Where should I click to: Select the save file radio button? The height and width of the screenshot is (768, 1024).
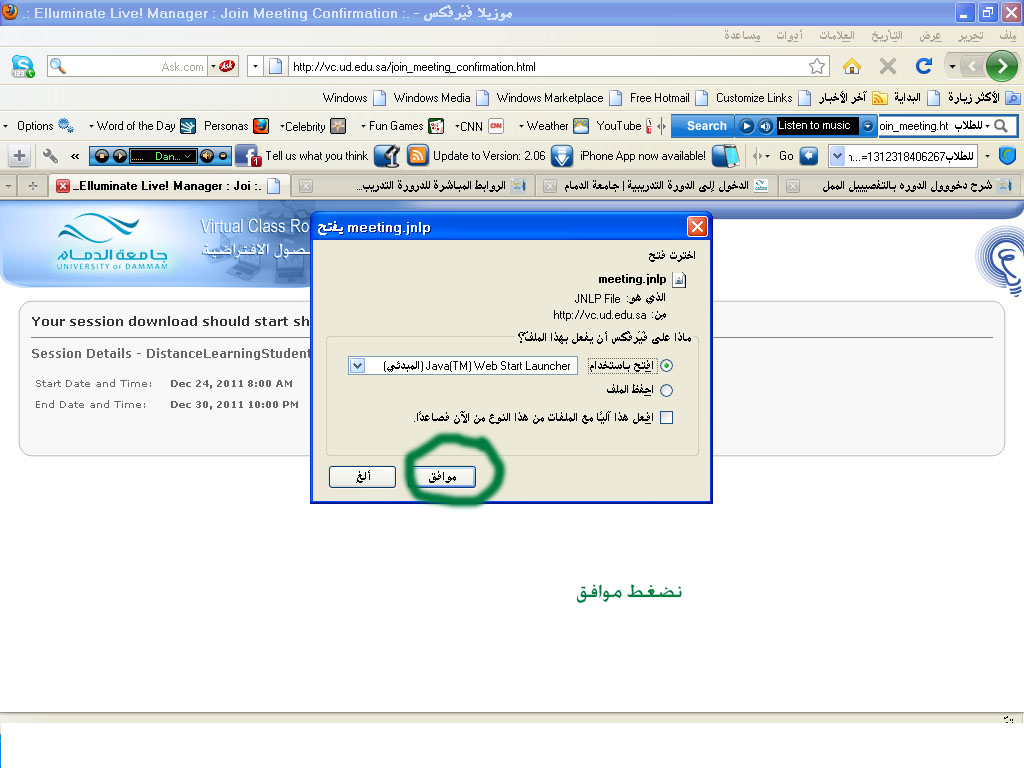click(667, 390)
